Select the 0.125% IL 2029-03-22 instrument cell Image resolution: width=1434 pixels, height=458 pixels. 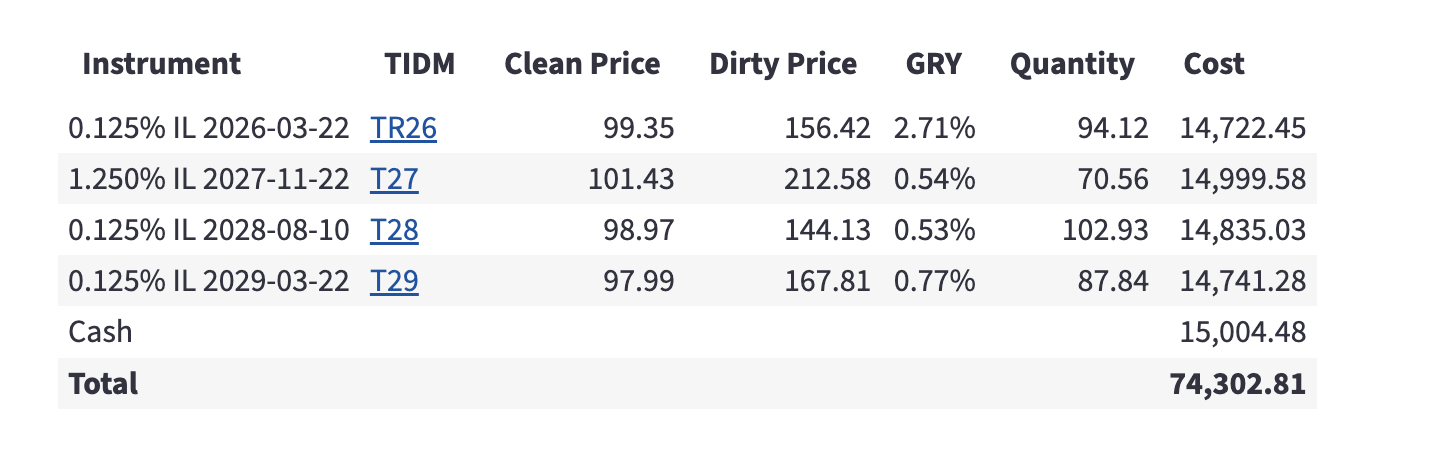(x=208, y=281)
